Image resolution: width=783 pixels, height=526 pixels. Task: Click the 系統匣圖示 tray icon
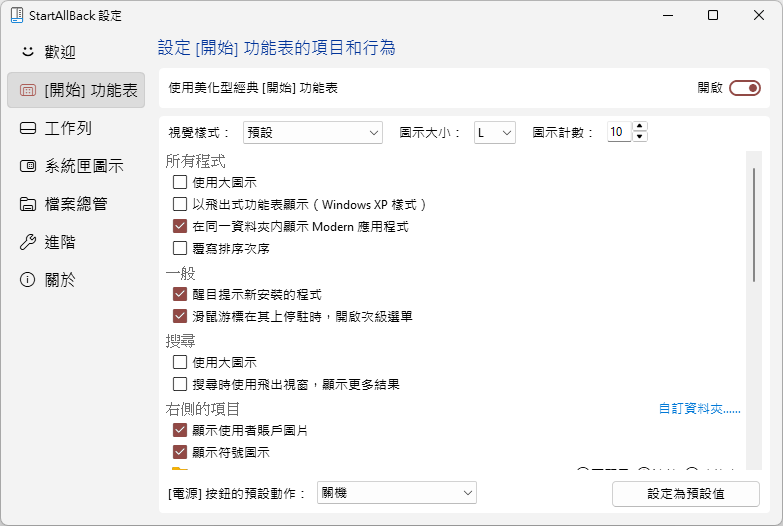click(28, 166)
